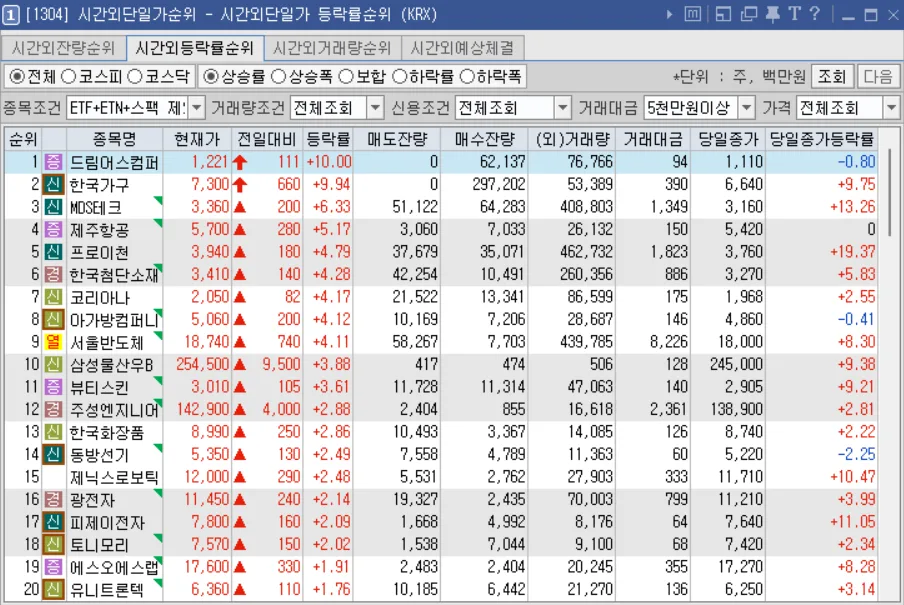Click the 다음 button
Image resolution: width=904 pixels, height=605 pixels.
point(878,77)
